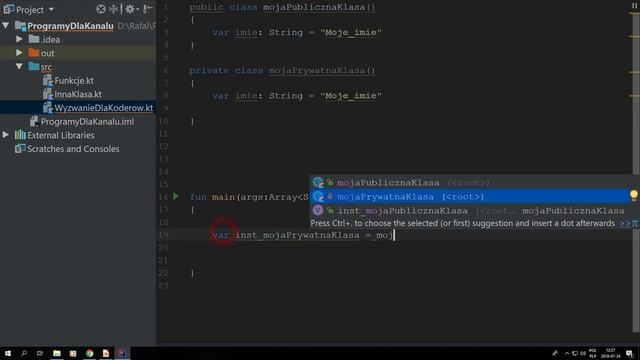
Task: Click the completion hint next-tip link
Action: tap(626, 223)
